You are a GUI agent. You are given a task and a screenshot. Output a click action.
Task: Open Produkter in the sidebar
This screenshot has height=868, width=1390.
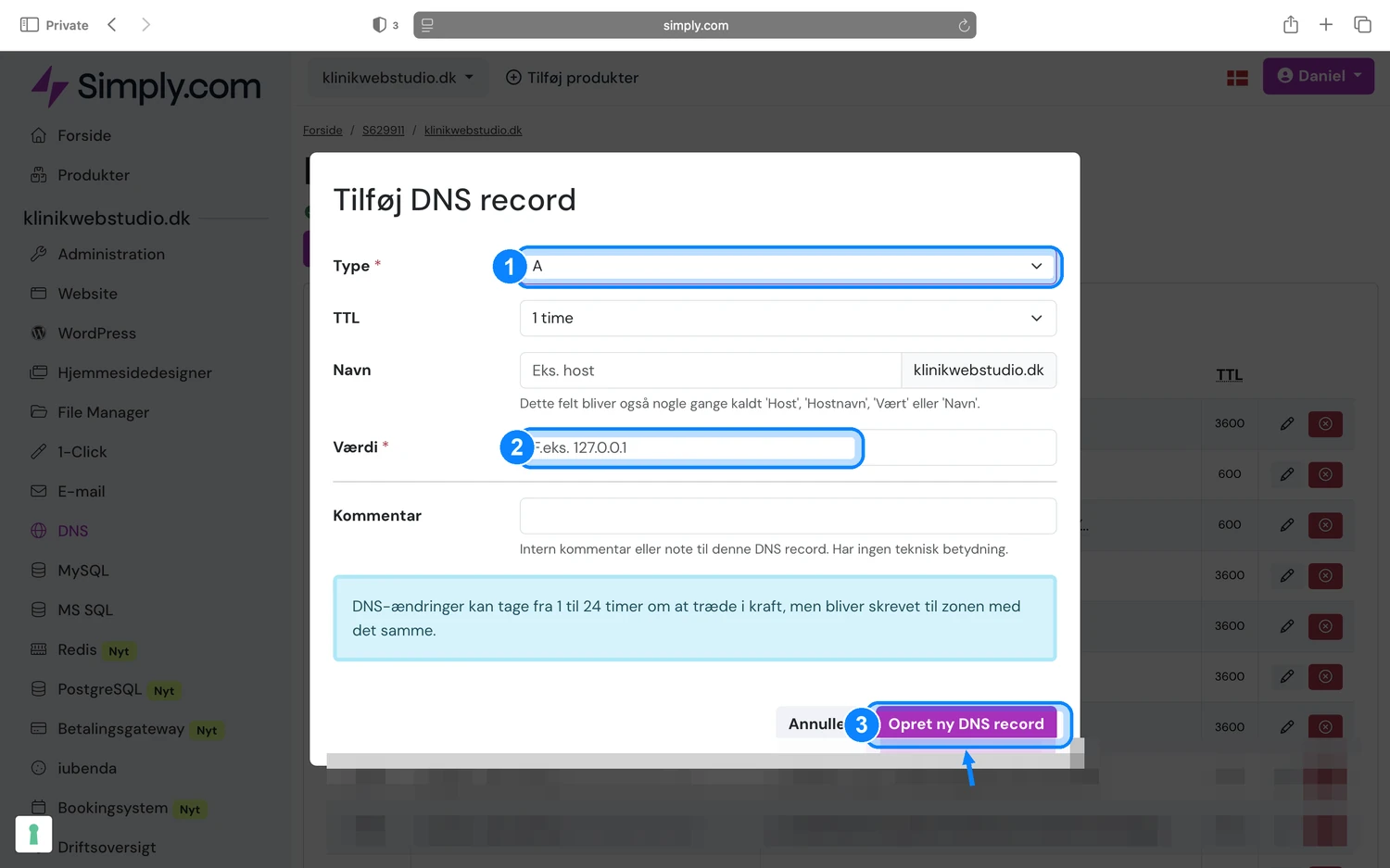point(94,175)
